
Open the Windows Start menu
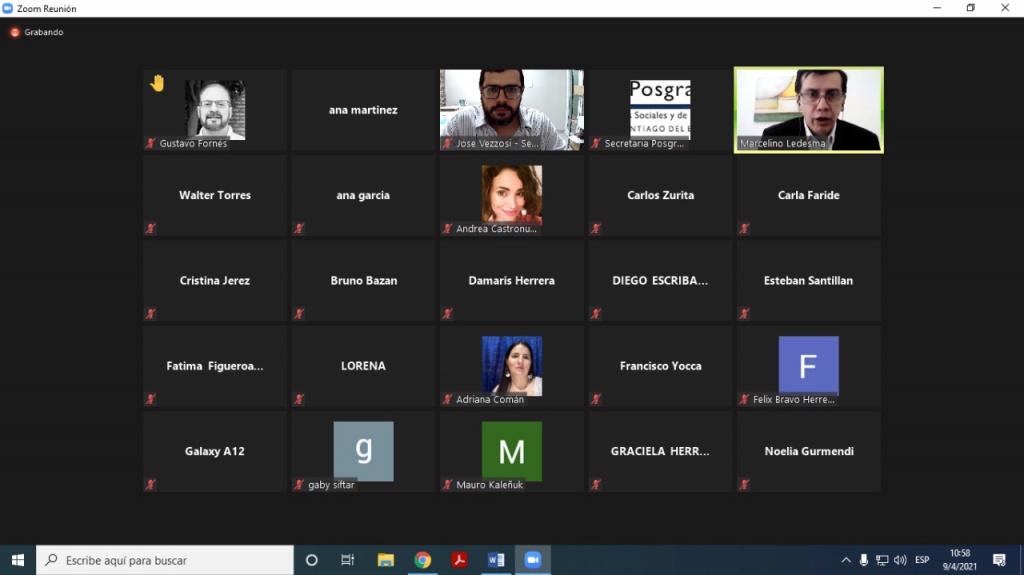pyautogui.click(x=18, y=560)
